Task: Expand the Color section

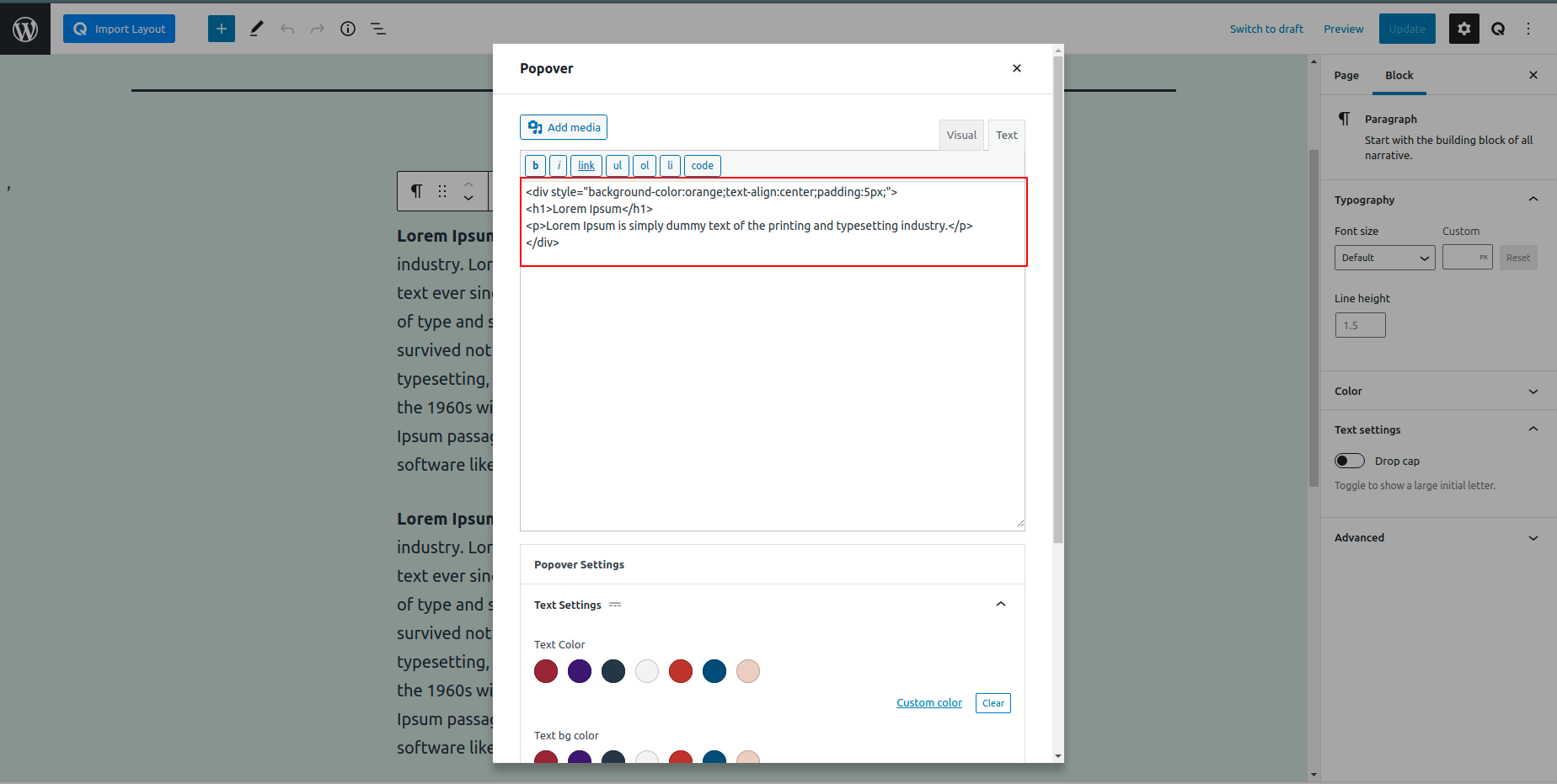Action: pyautogui.click(x=1438, y=391)
